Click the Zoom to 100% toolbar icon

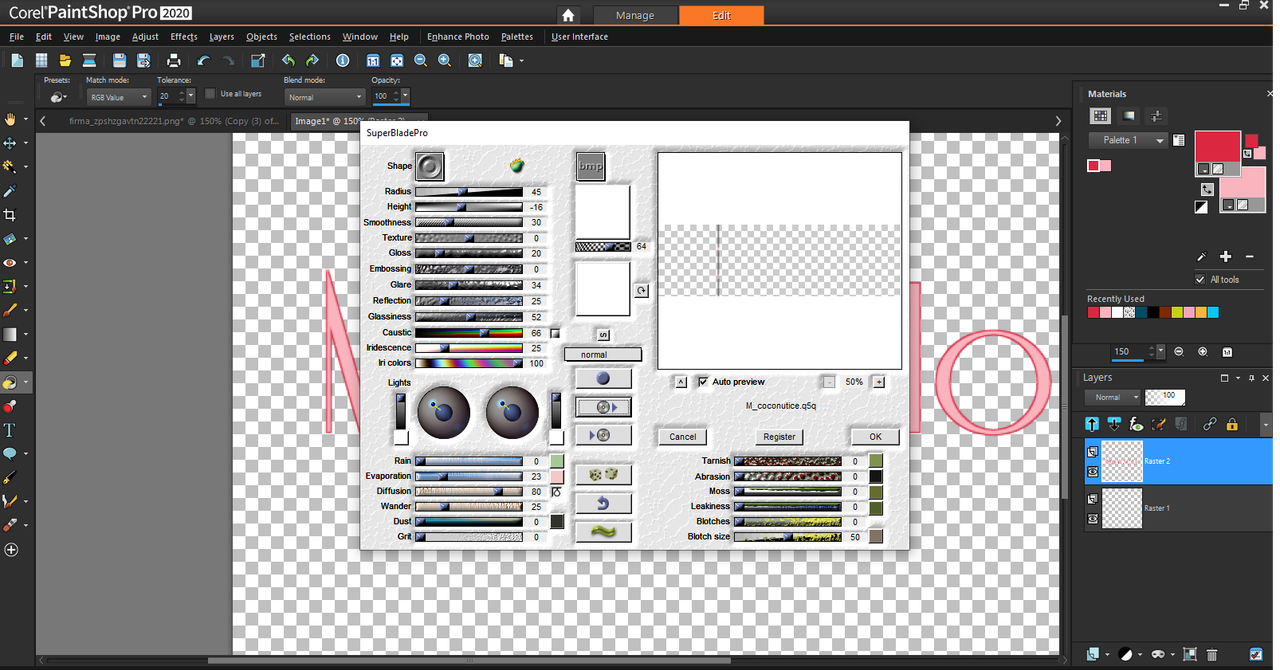(x=373, y=61)
